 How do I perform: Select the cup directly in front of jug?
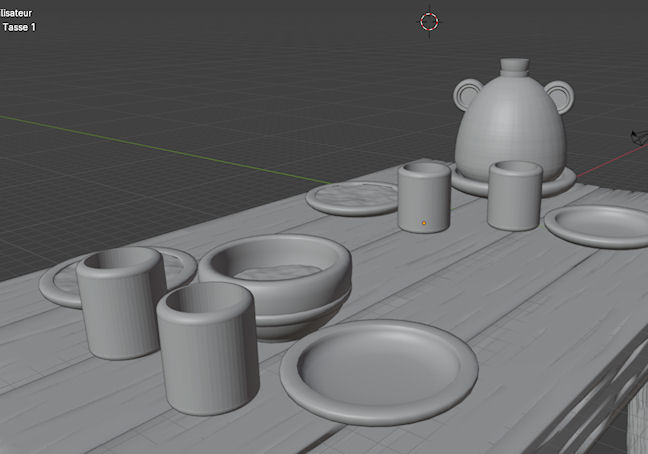pos(514,195)
